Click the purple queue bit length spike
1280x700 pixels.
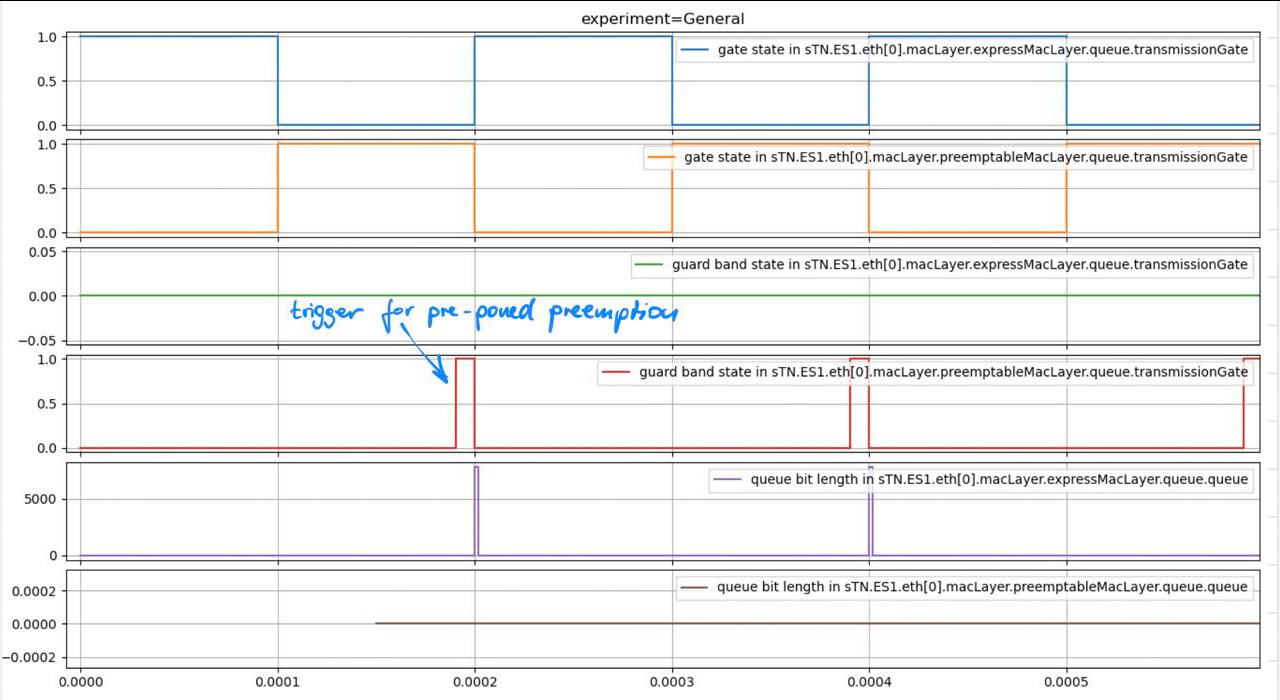(x=476, y=505)
